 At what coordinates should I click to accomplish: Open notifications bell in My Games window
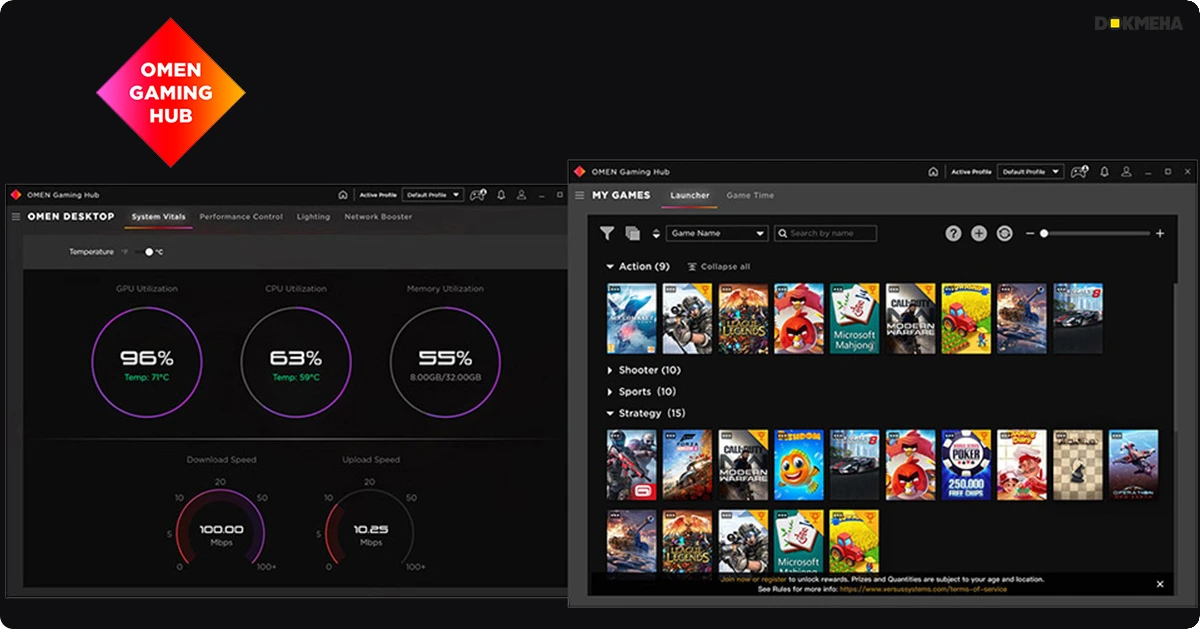click(1104, 172)
